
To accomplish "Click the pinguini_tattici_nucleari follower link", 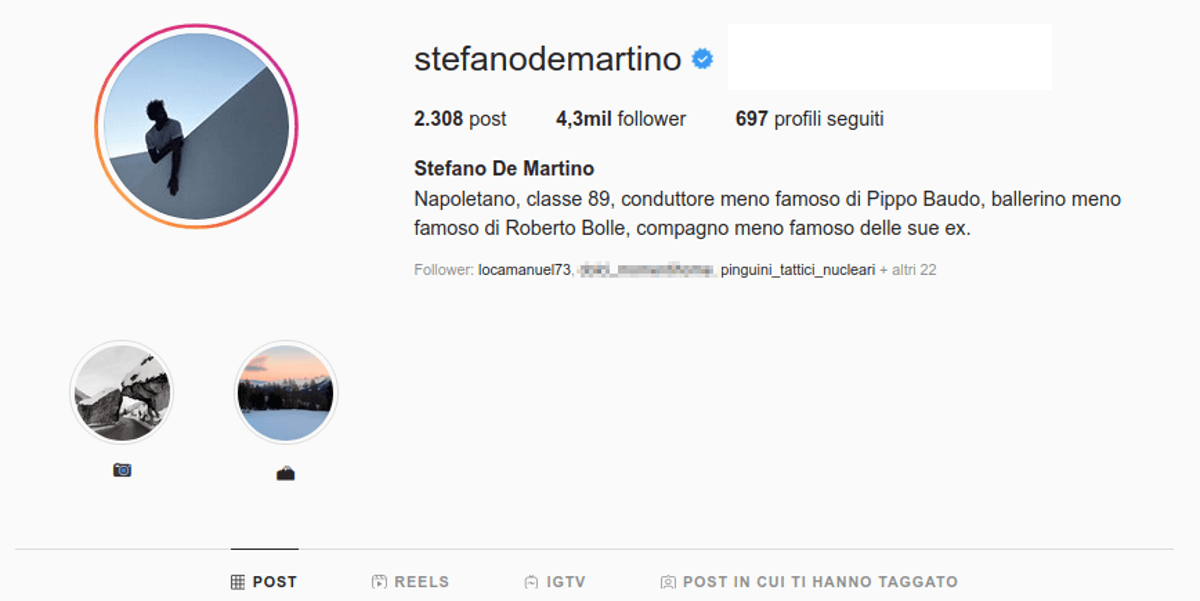I will pyautogui.click(x=798, y=270).
